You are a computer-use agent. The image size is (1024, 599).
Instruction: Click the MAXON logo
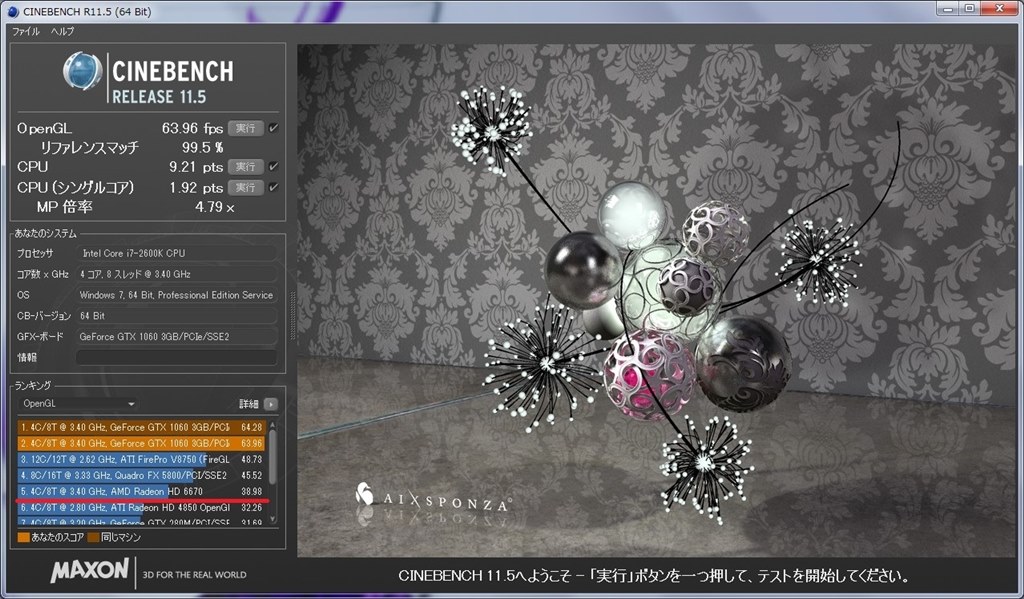(89, 570)
